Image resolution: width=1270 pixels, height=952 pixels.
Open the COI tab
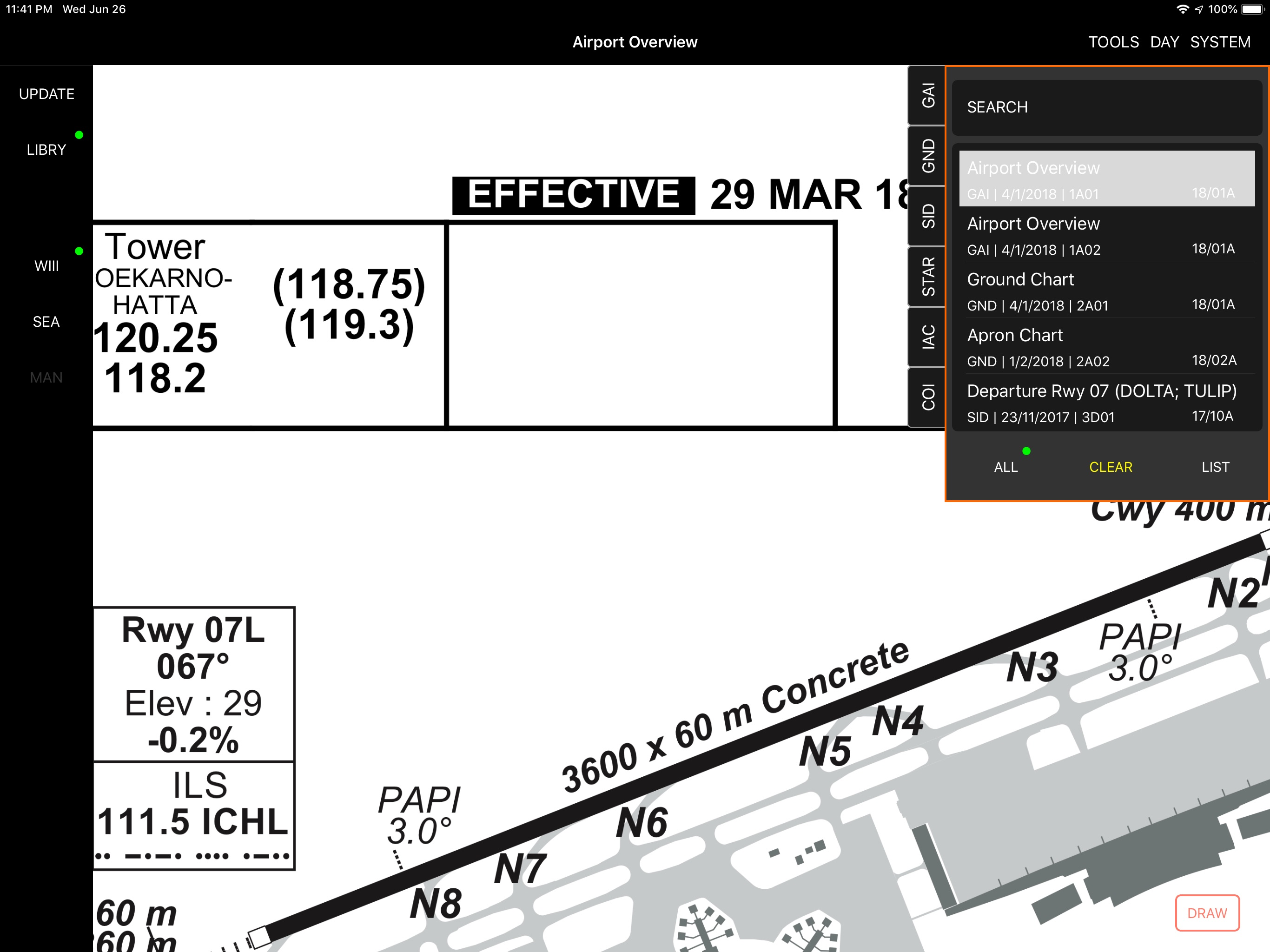[x=927, y=397]
